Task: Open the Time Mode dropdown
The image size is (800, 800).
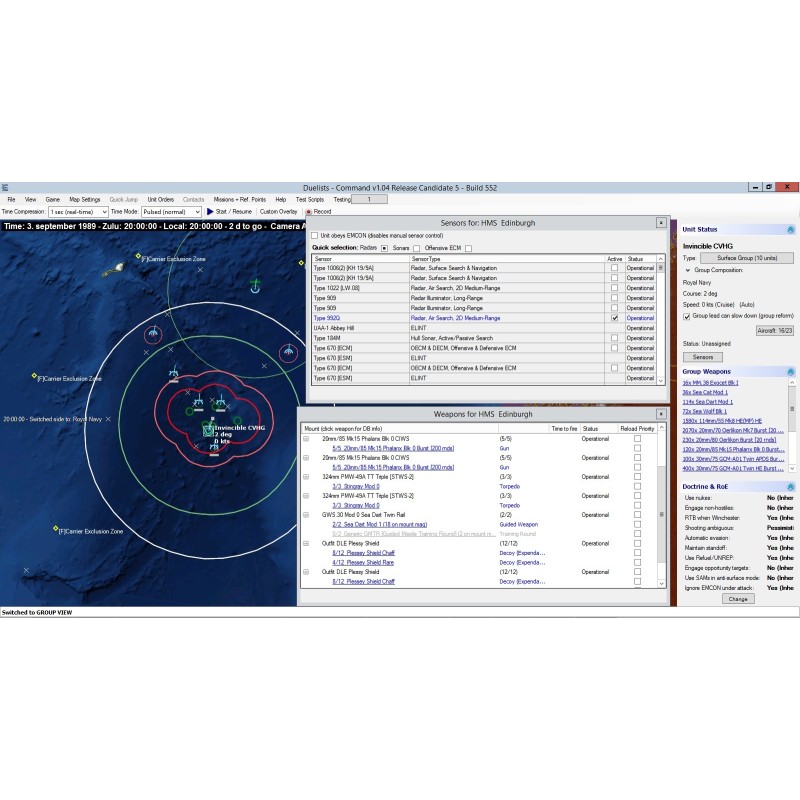Action: coord(171,211)
